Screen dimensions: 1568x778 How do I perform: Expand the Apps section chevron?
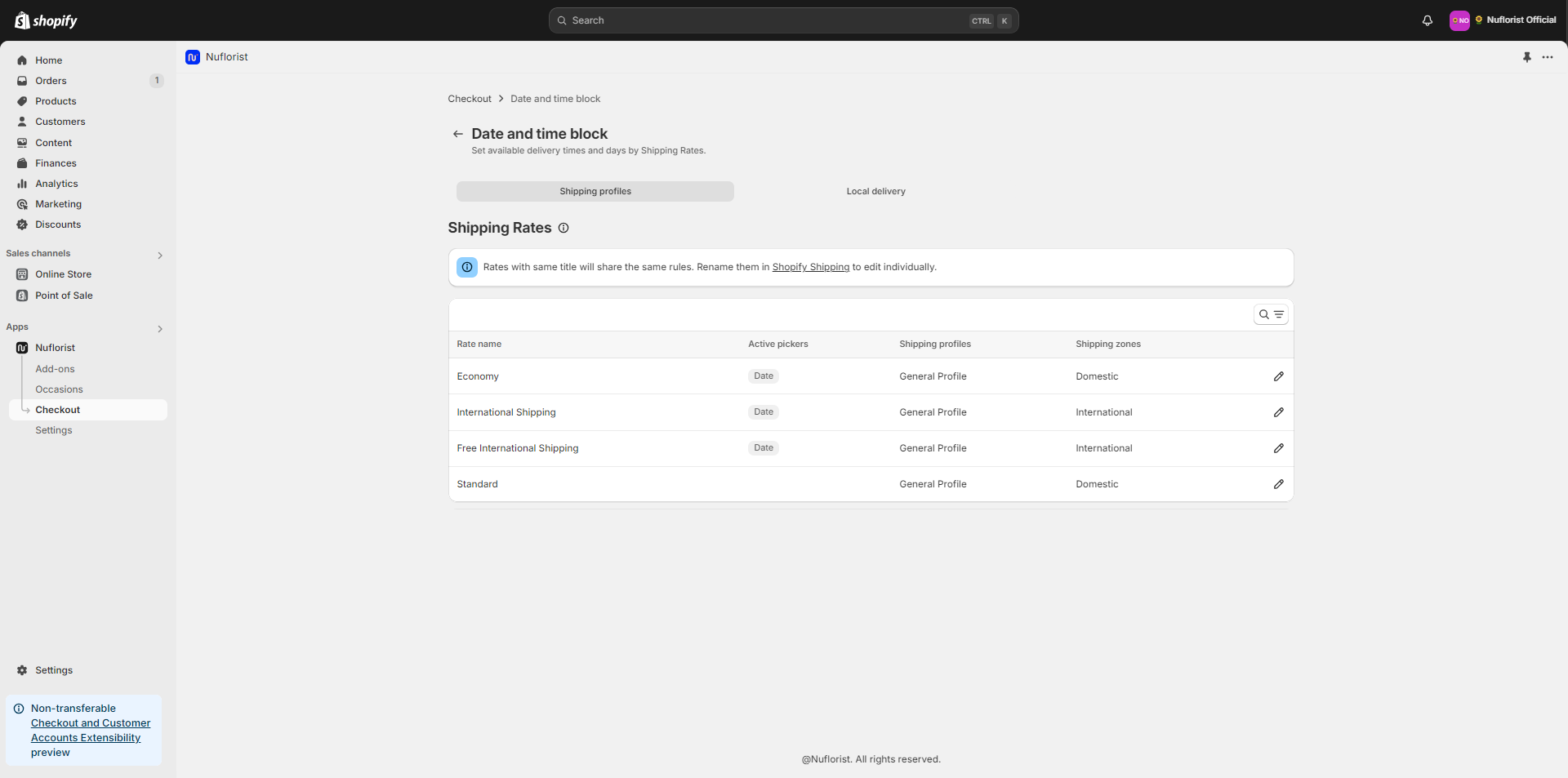click(160, 329)
